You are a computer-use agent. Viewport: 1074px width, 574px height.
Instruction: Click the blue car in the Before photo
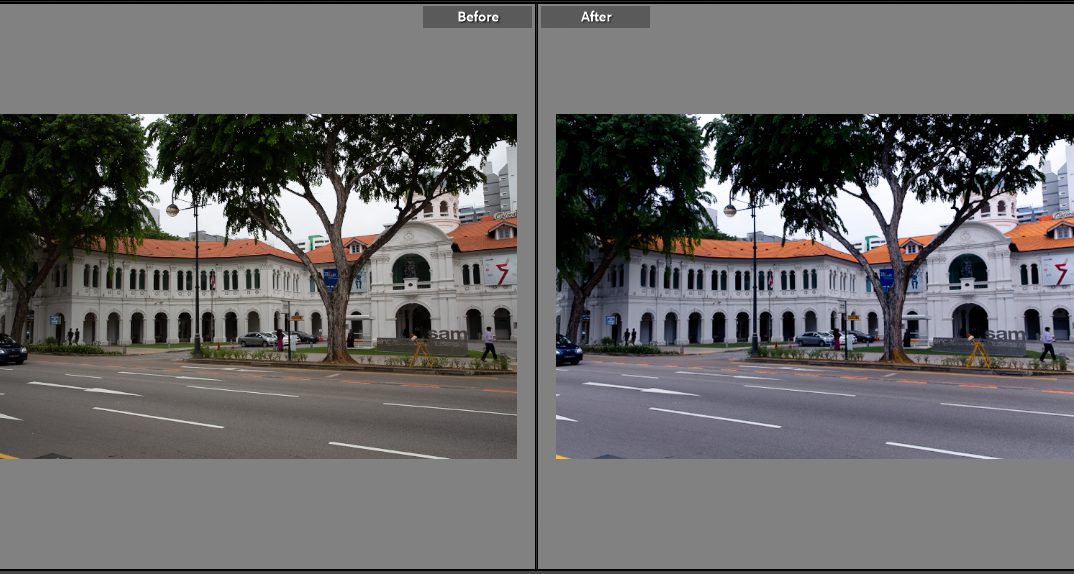[11, 350]
